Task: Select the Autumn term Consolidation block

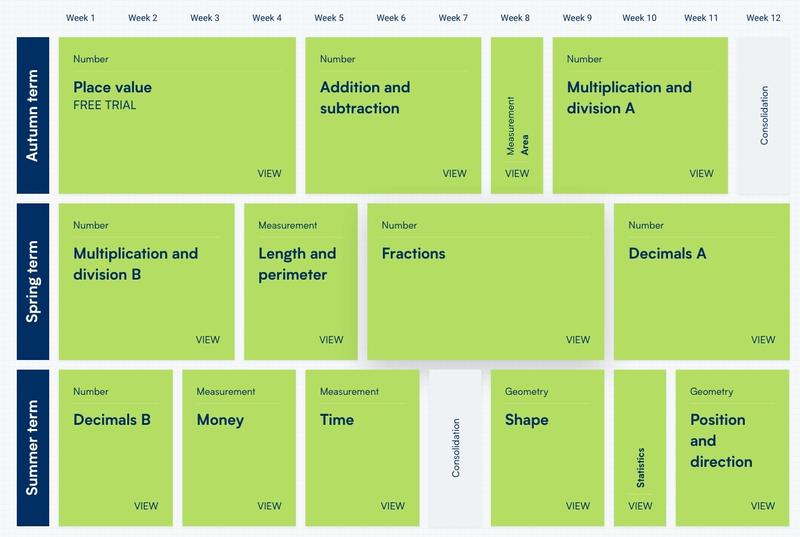Action: [763, 115]
